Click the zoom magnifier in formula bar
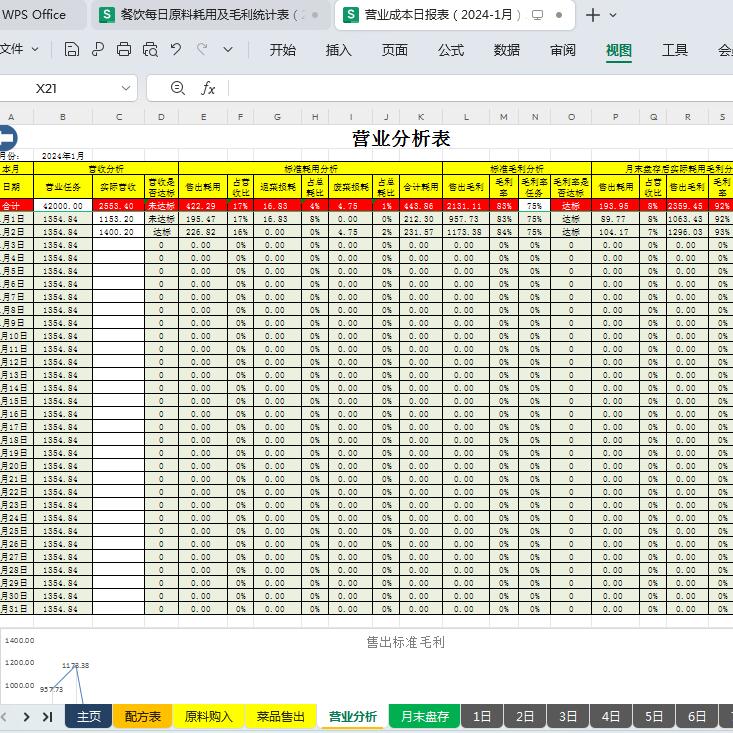The width and height of the screenshot is (733, 733). (x=178, y=88)
